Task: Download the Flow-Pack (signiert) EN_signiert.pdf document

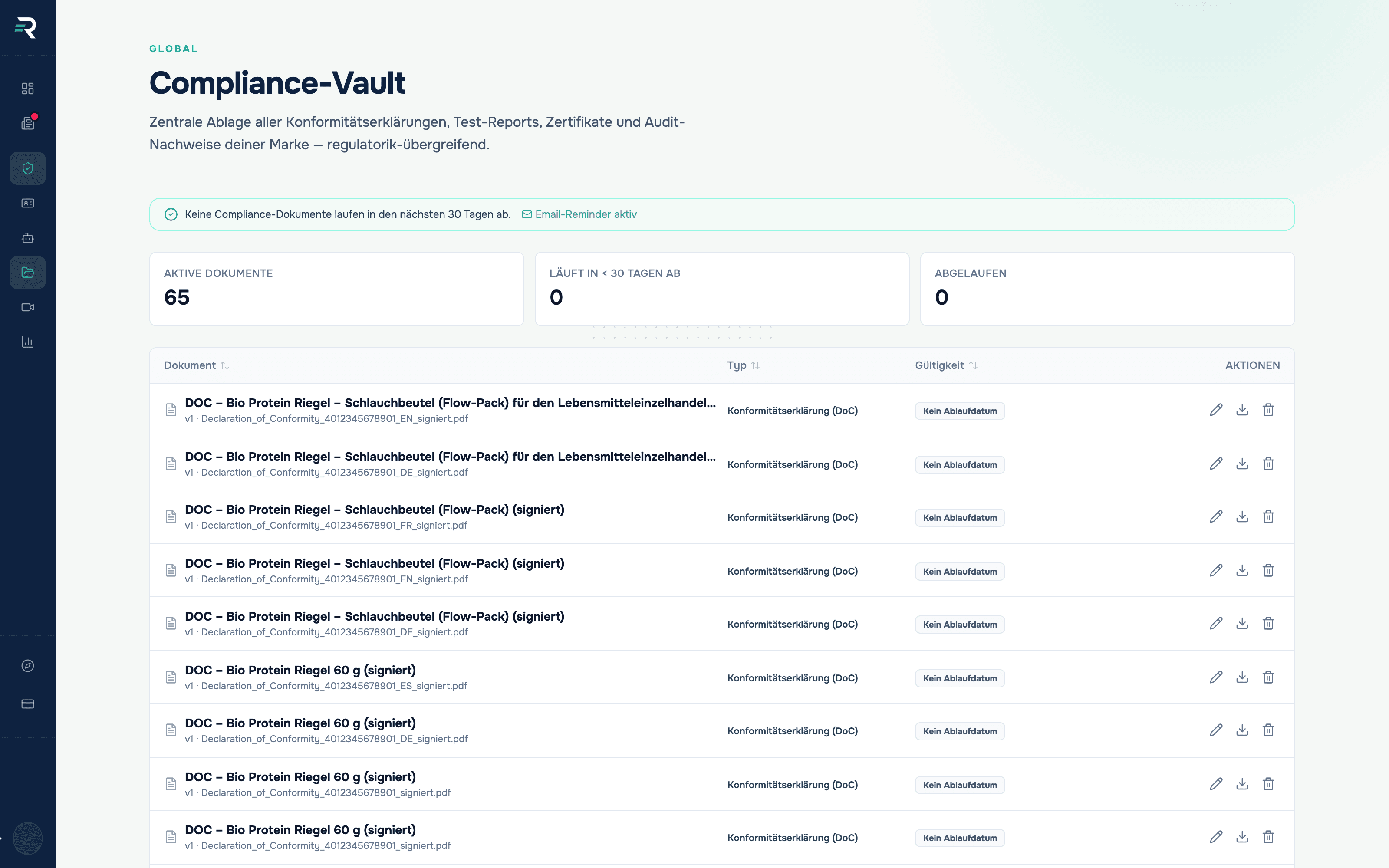Action: [1242, 571]
